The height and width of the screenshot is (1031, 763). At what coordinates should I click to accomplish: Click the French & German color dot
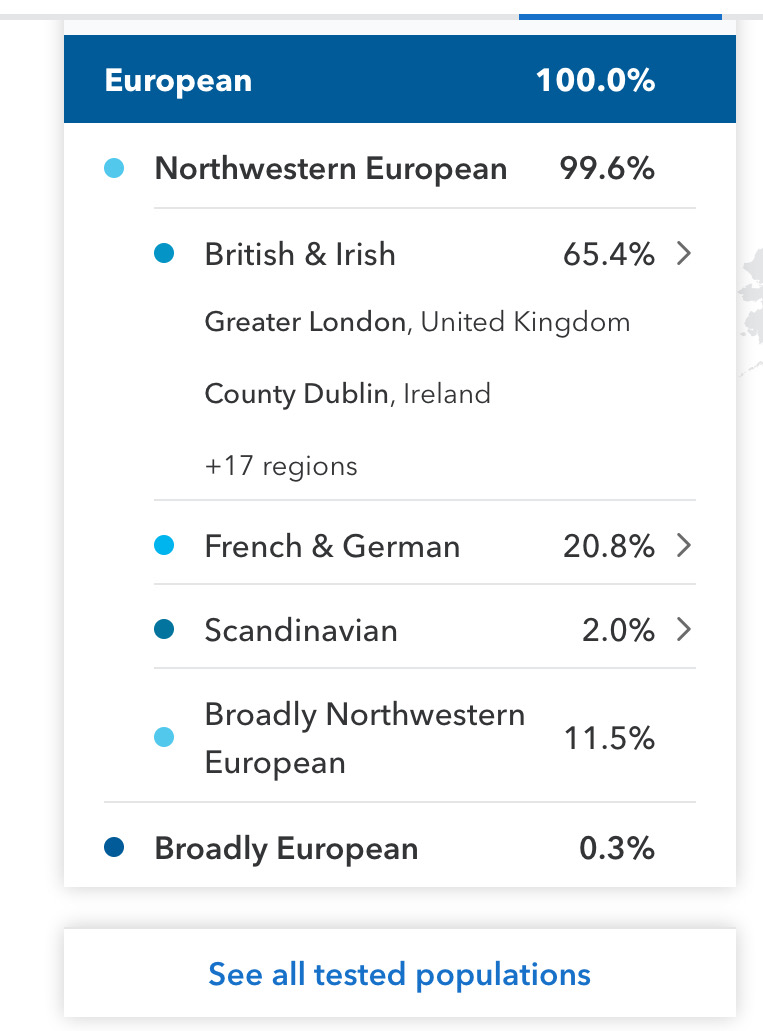click(164, 545)
